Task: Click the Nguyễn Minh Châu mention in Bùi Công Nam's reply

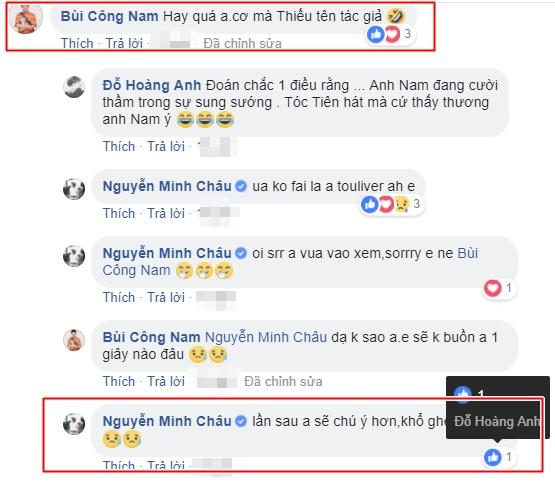Action: [x=266, y=337]
